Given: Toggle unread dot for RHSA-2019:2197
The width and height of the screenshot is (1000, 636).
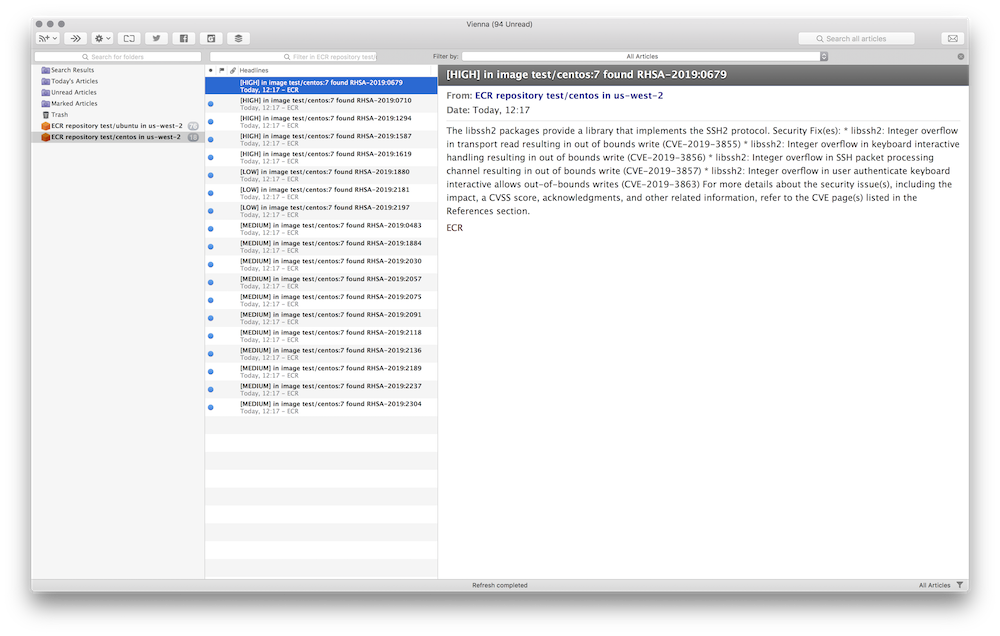Looking at the screenshot, I should click(210, 211).
